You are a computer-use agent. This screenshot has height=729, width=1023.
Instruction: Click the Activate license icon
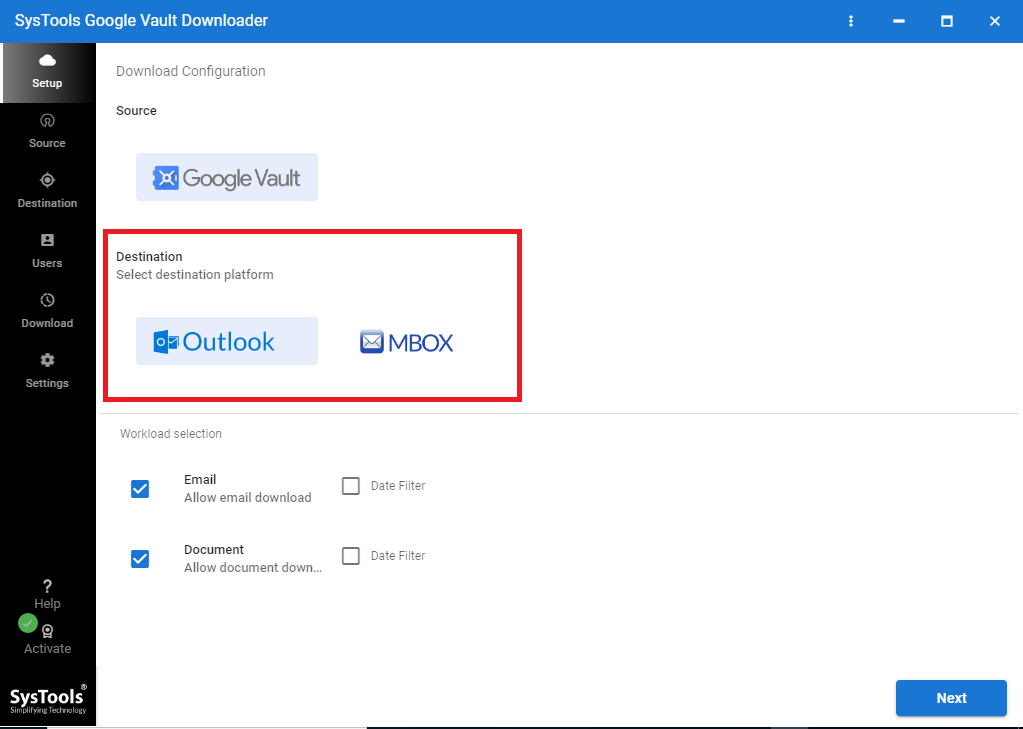pyautogui.click(x=47, y=632)
